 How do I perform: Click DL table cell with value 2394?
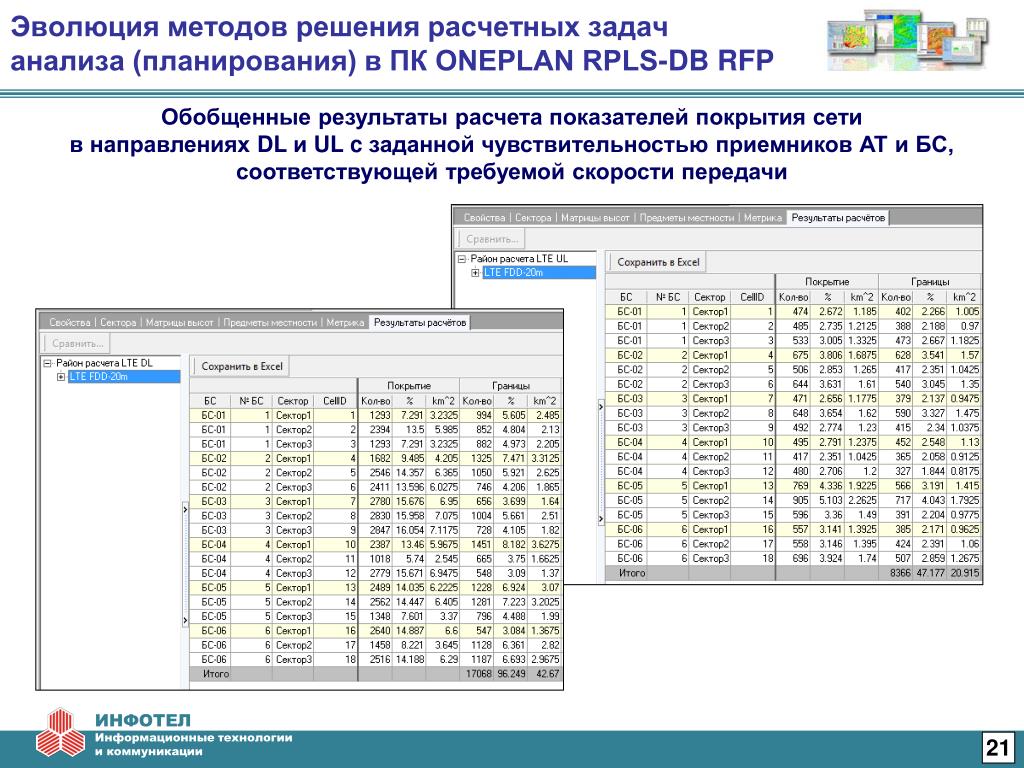[376, 430]
